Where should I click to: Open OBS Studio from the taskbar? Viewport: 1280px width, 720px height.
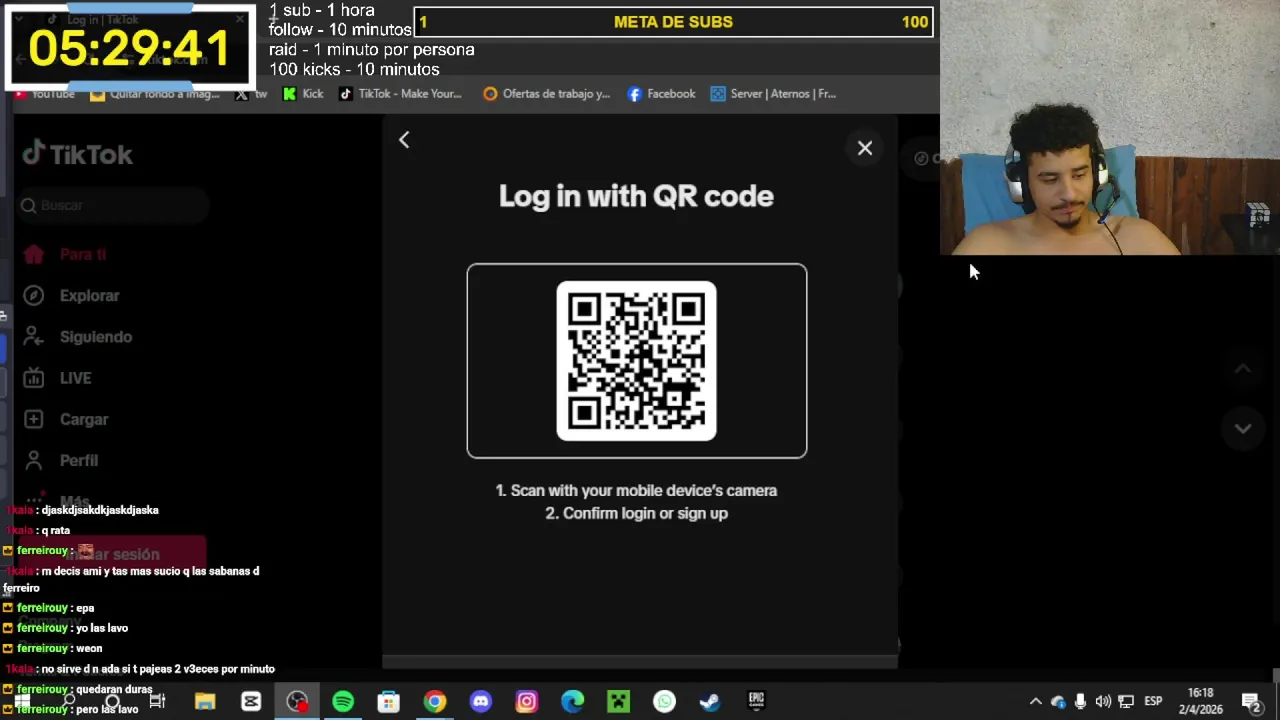(297, 702)
